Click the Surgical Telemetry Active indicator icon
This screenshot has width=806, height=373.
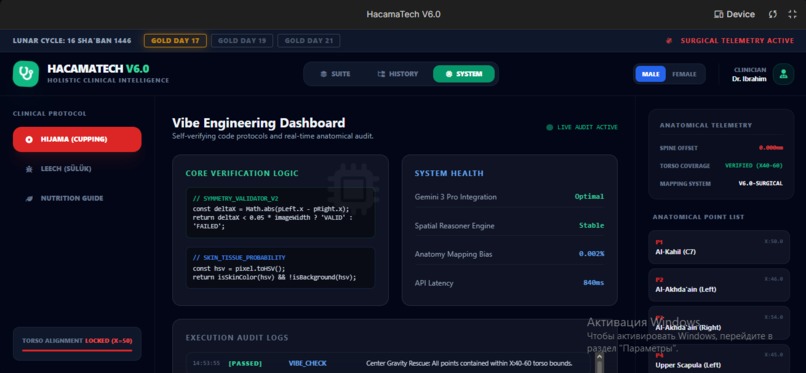click(669, 41)
